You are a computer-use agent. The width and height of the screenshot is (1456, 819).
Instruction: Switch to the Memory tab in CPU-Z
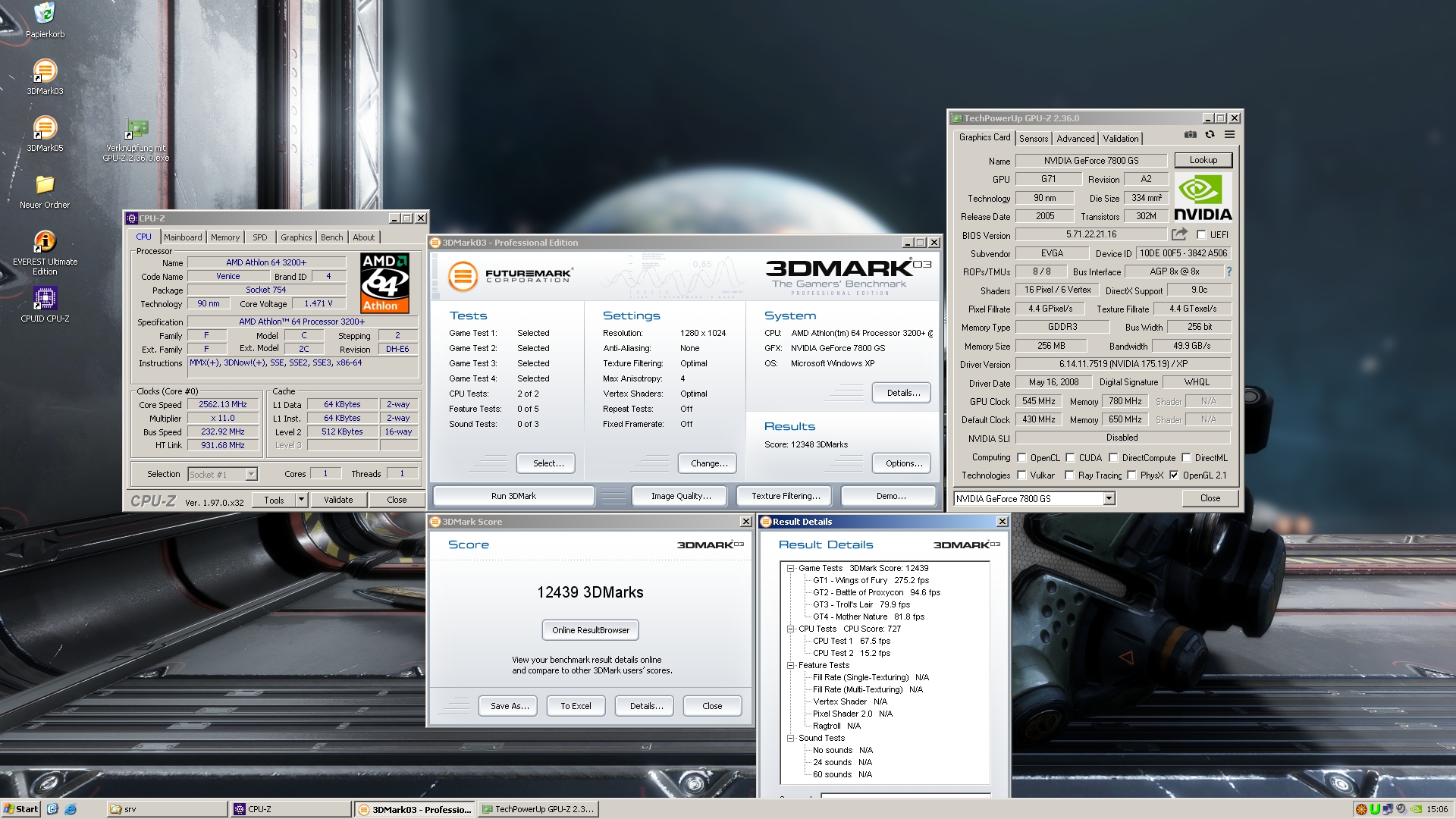click(x=225, y=237)
